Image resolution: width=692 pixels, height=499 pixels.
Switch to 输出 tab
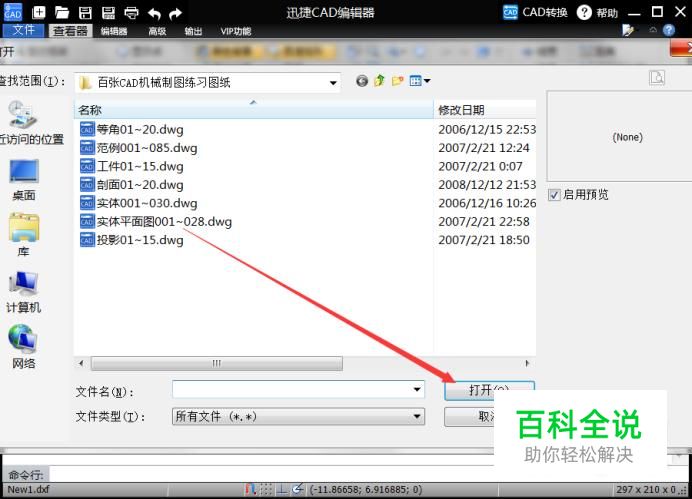point(193,31)
